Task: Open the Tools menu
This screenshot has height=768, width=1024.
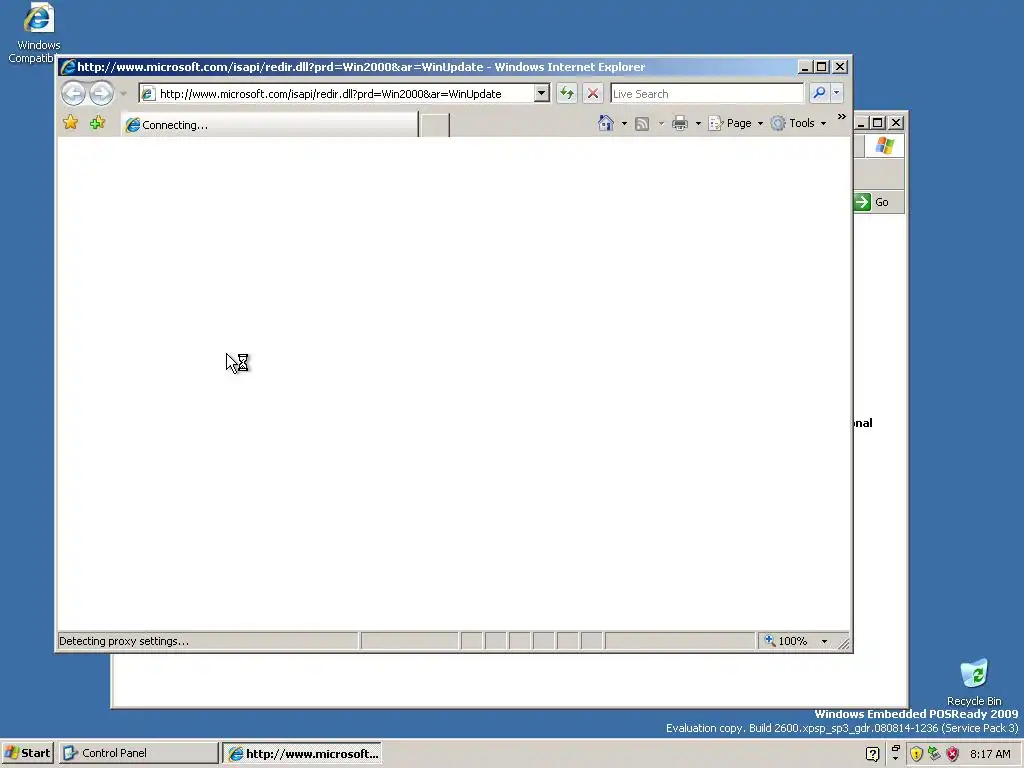Action: point(798,123)
